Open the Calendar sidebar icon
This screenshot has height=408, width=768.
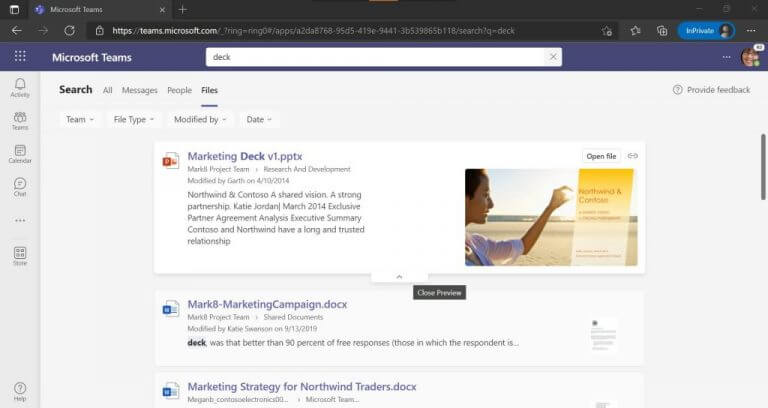point(20,154)
